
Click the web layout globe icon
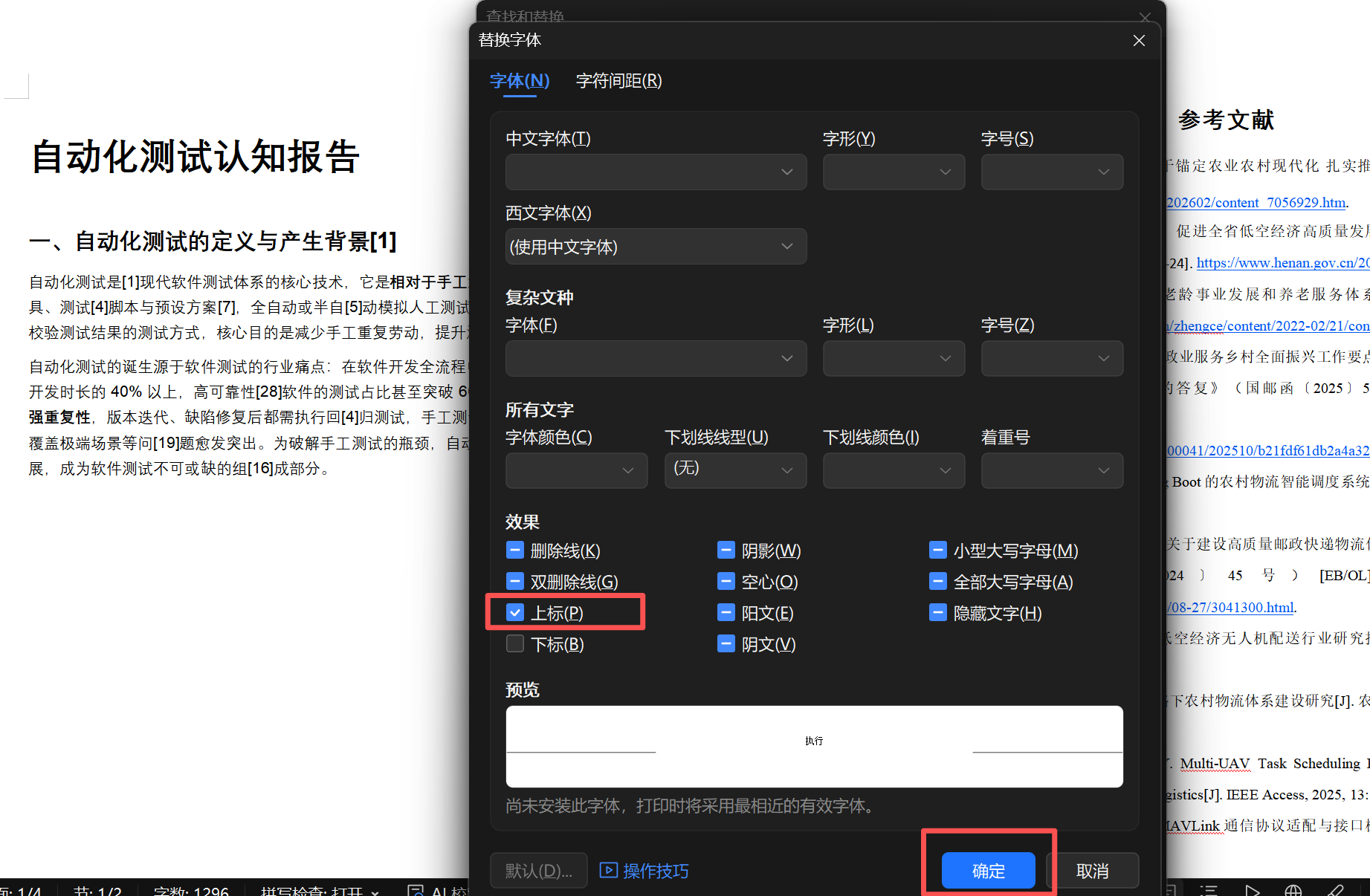point(1293,890)
